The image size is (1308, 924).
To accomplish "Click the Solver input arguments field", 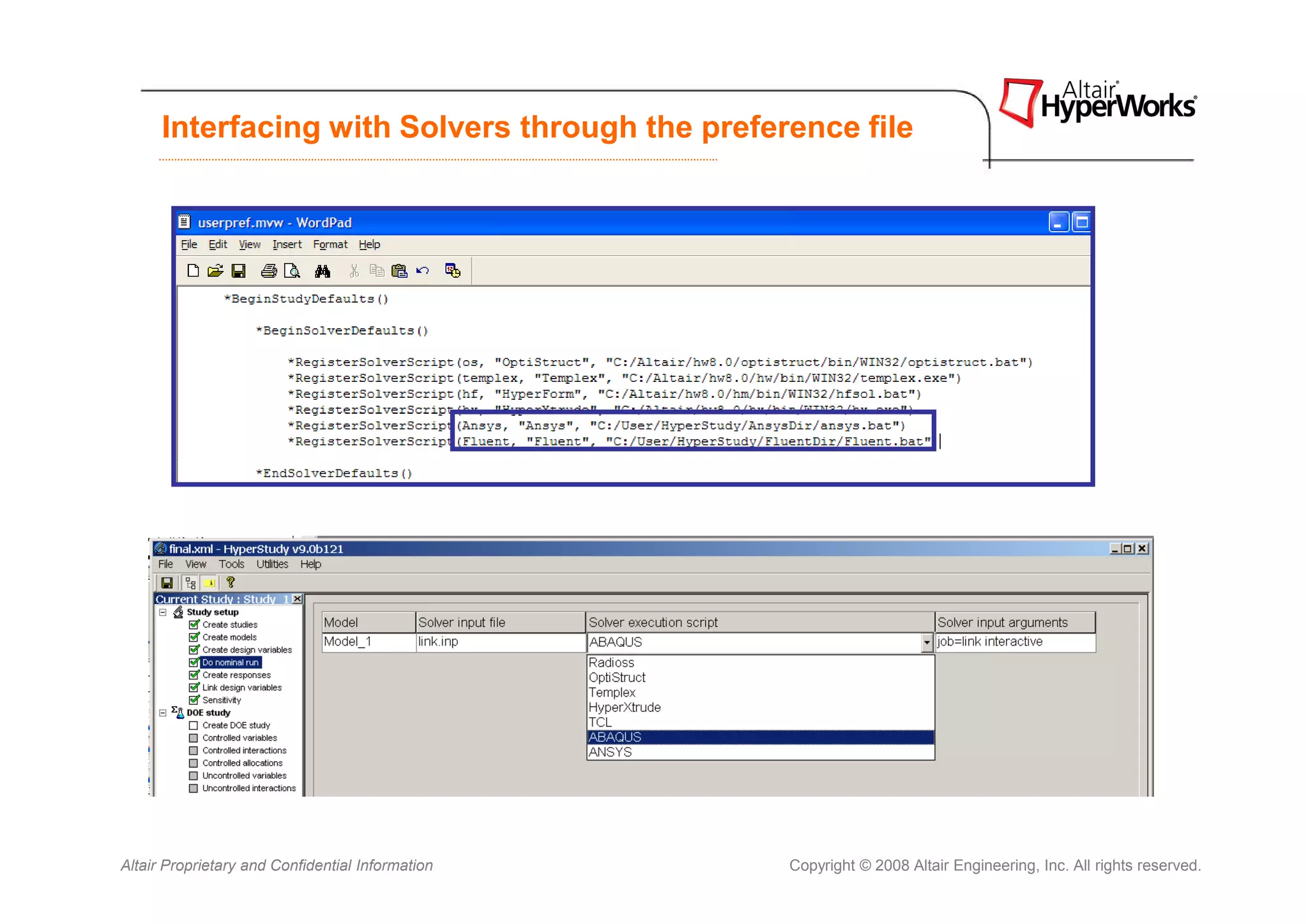I will pyautogui.click(x=1015, y=642).
